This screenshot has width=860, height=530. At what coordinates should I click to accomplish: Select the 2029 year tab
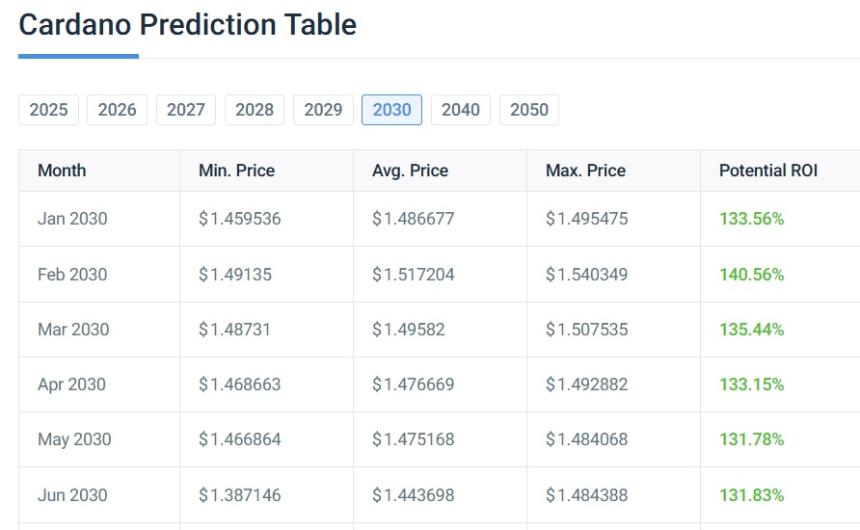click(323, 110)
